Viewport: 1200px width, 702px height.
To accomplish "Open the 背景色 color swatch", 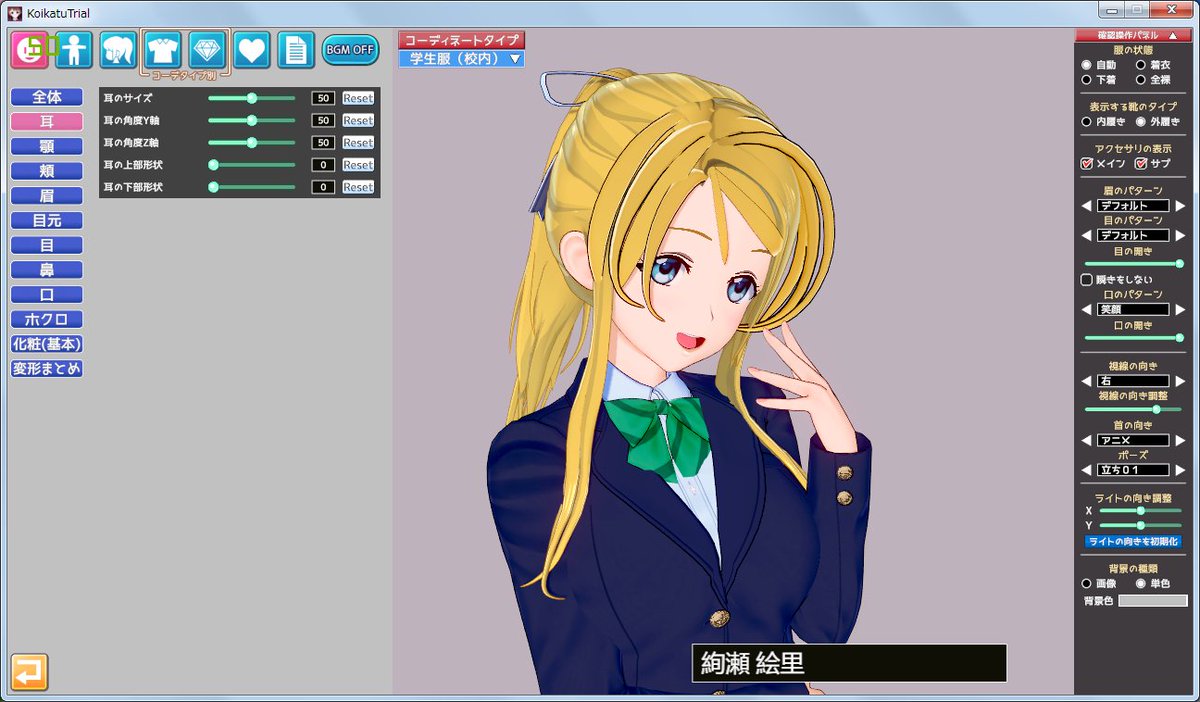I will 1152,601.
